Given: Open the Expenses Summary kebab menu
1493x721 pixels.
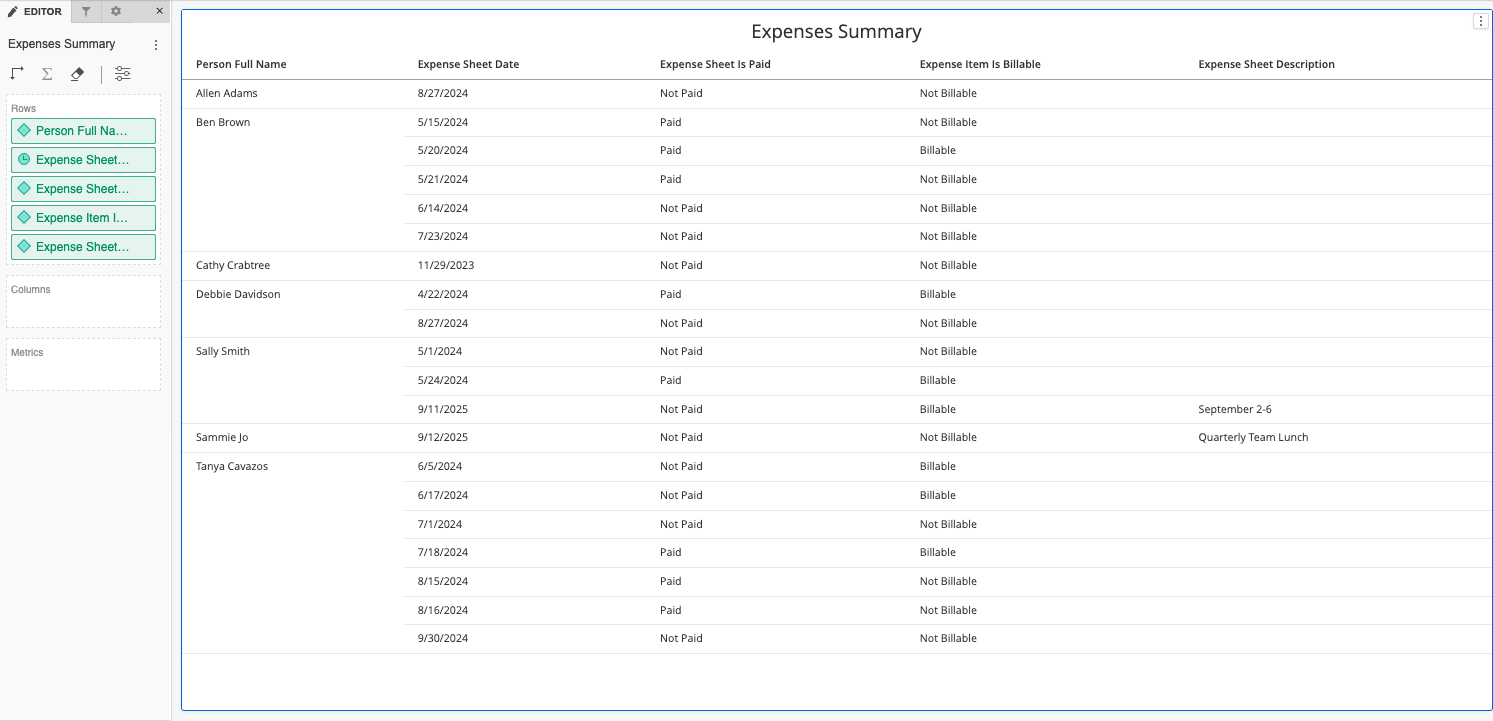Looking at the screenshot, I should pyautogui.click(x=155, y=44).
